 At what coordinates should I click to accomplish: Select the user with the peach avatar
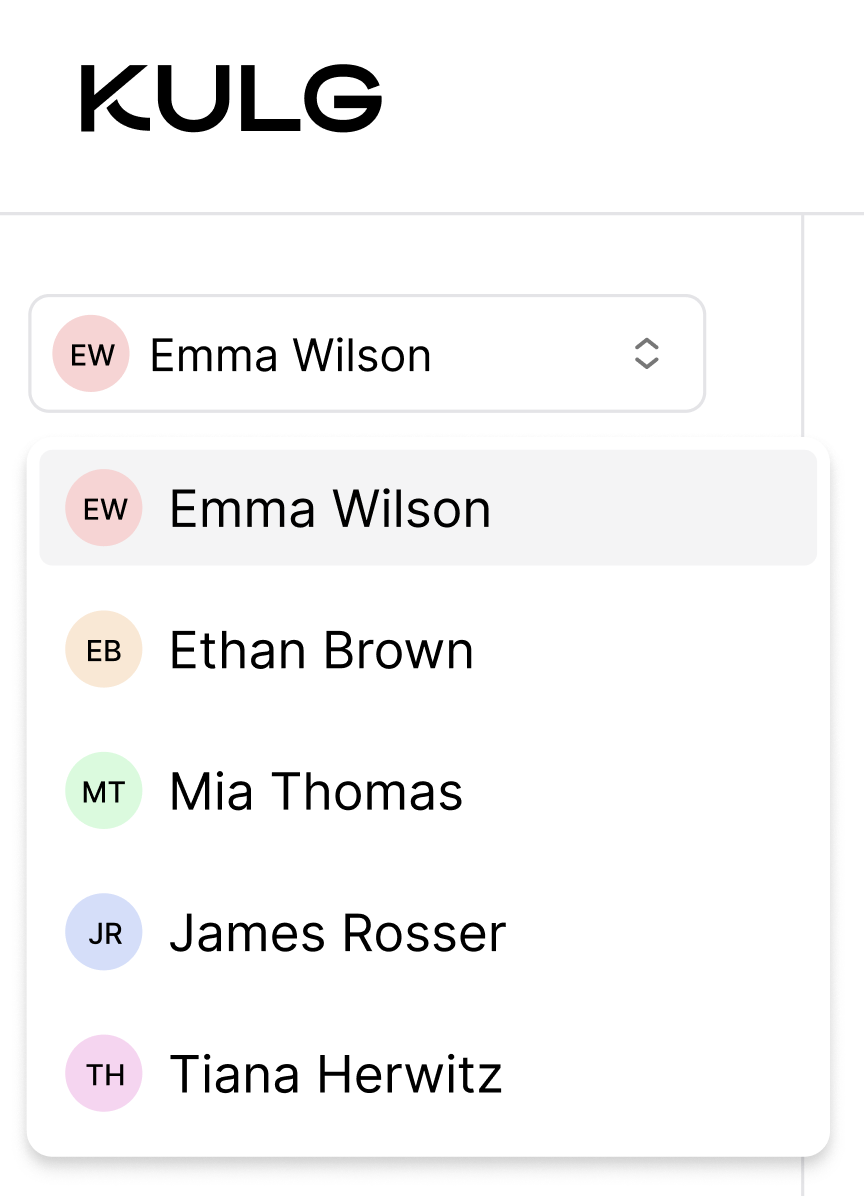click(x=321, y=650)
